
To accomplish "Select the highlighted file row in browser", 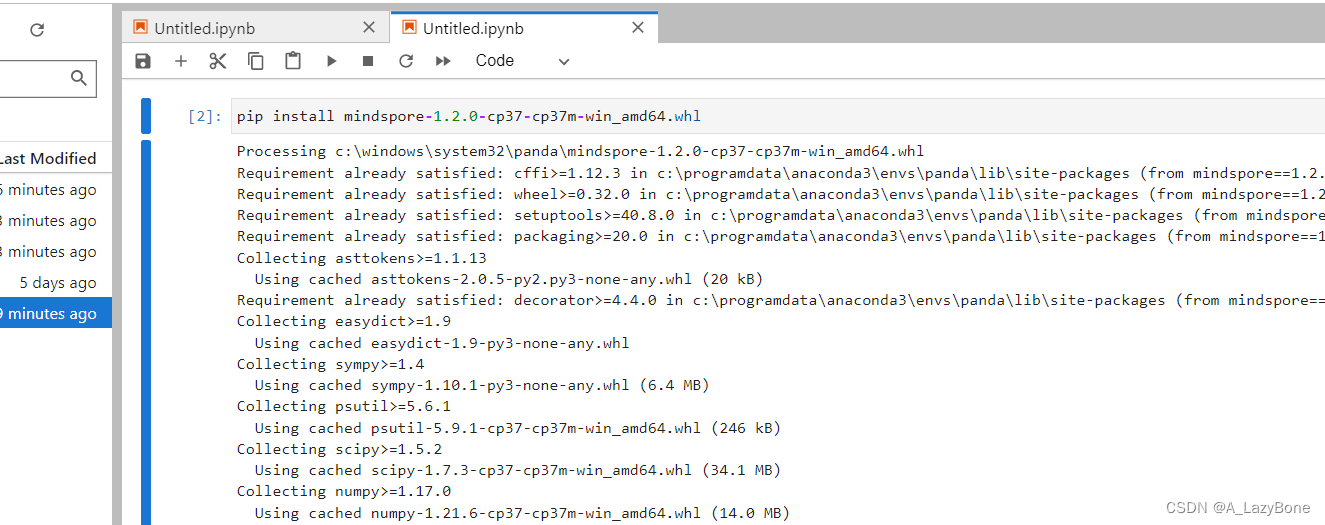I will pos(56,314).
